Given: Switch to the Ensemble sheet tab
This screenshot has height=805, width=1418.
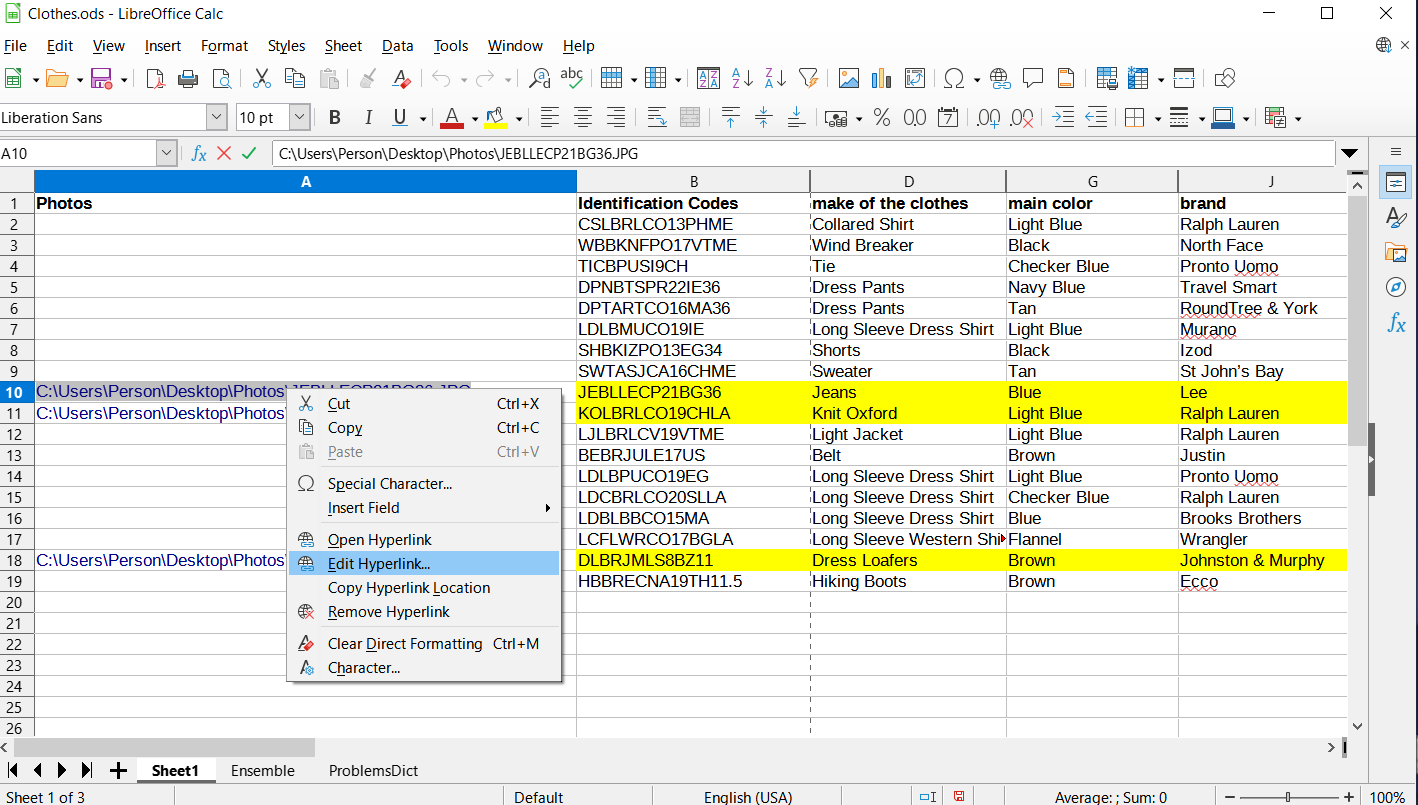Looking at the screenshot, I should click(x=263, y=771).
